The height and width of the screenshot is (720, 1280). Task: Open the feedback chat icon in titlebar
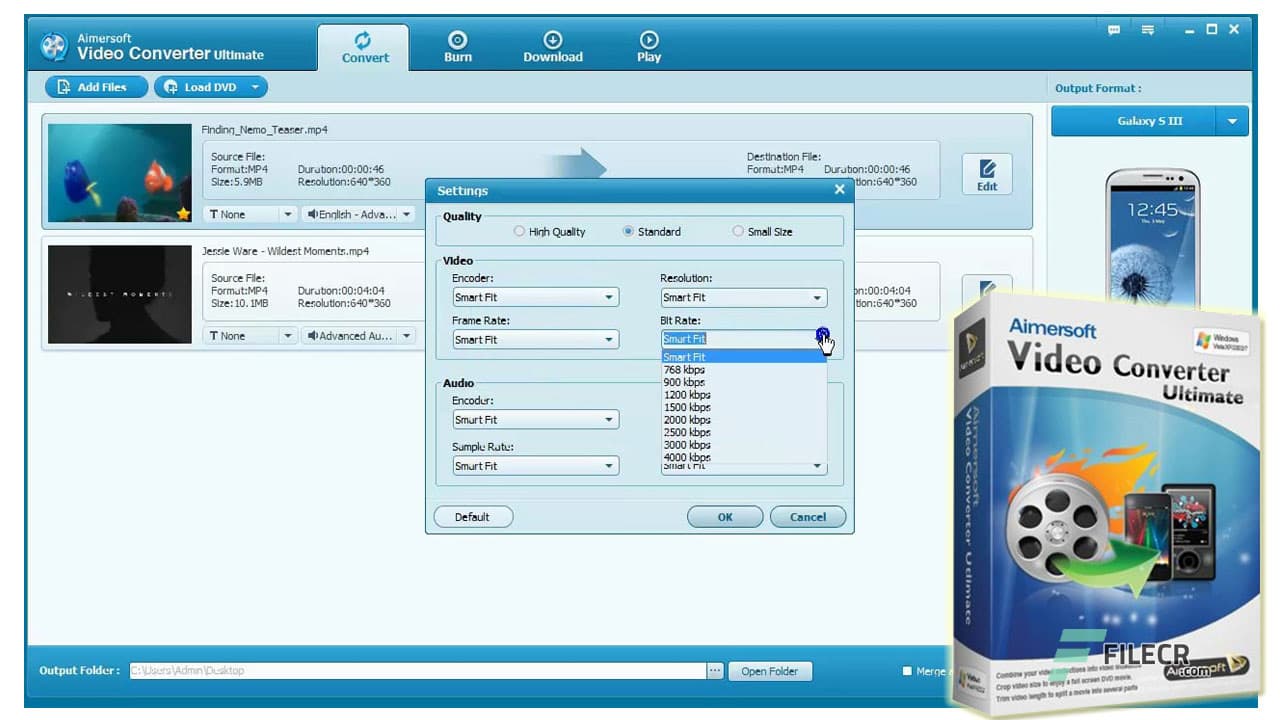[1113, 30]
